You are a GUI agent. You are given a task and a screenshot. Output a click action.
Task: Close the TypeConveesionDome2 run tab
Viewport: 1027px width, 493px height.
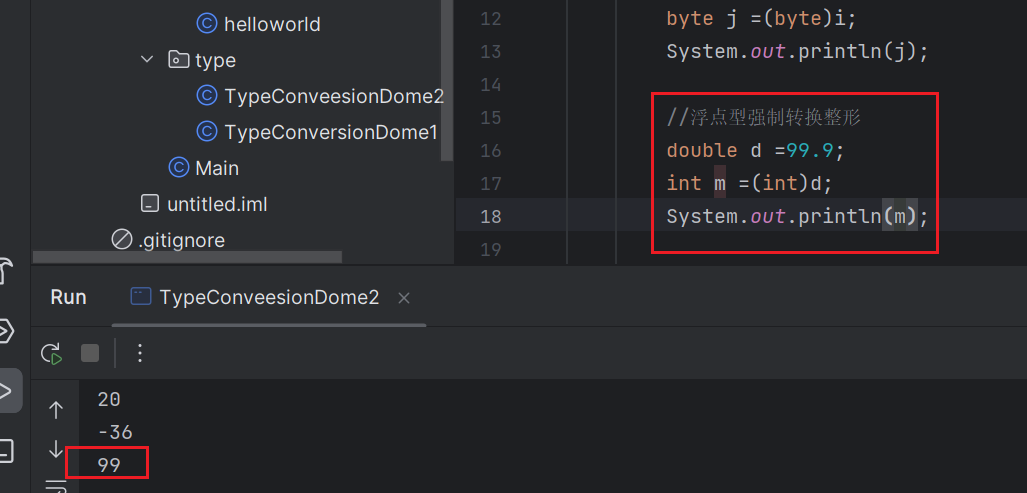click(404, 298)
